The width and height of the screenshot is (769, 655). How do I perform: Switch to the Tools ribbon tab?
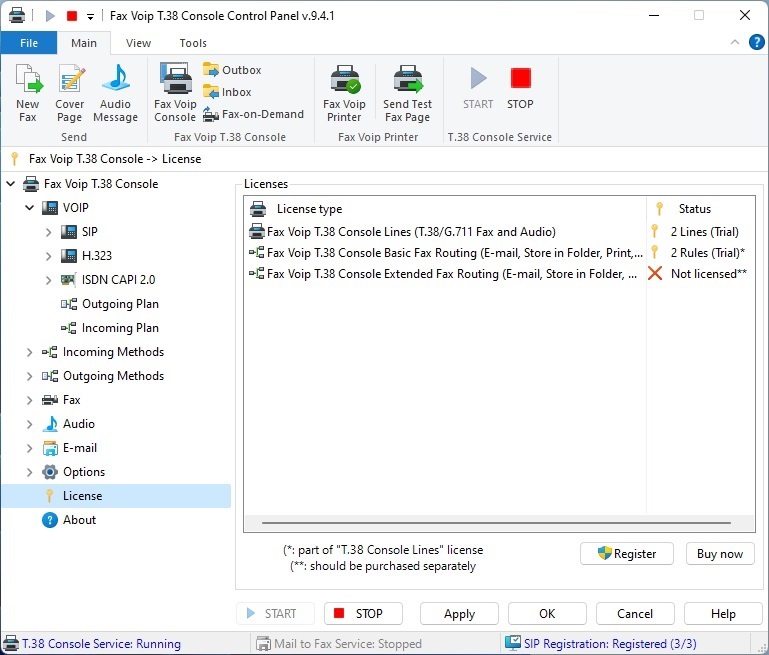pyautogui.click(x=193, y=43)
